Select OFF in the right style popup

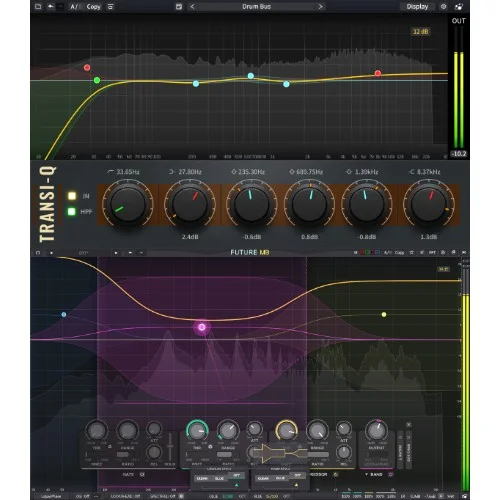point(298,475)
